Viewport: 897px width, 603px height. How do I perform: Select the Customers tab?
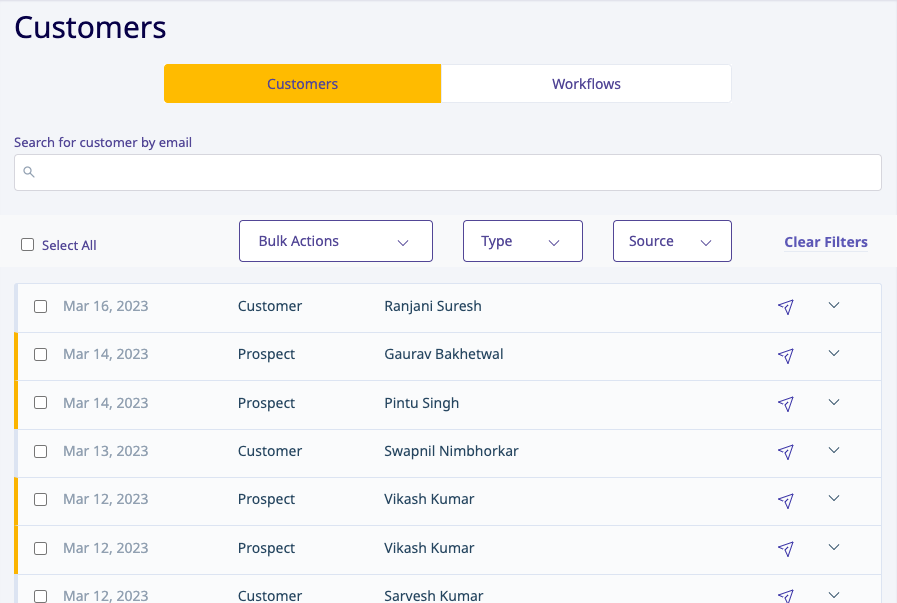302,84
